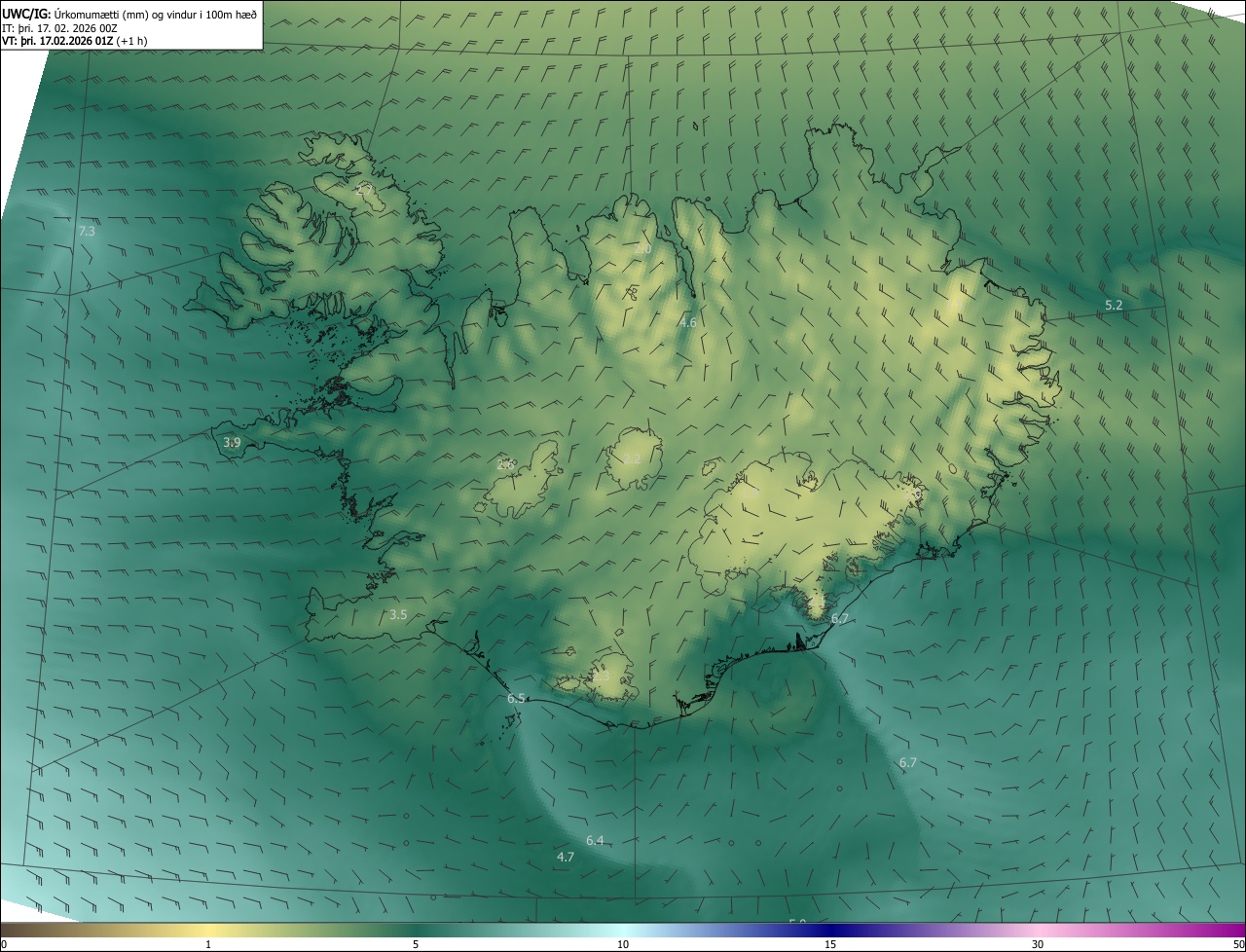This screenshot has width=1246, height=952.
Task: Select the color scale tick labeled 15
Action: click(x=830, y=944)
